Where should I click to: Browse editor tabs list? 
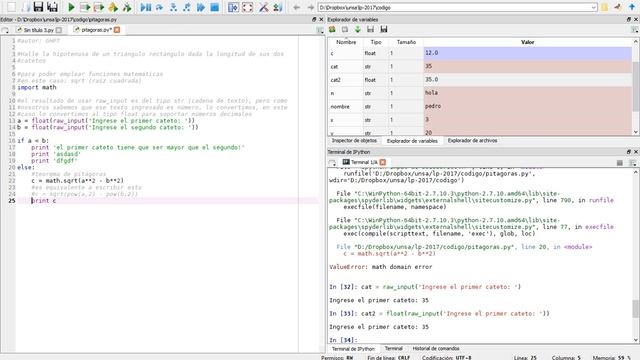[5, 30]
